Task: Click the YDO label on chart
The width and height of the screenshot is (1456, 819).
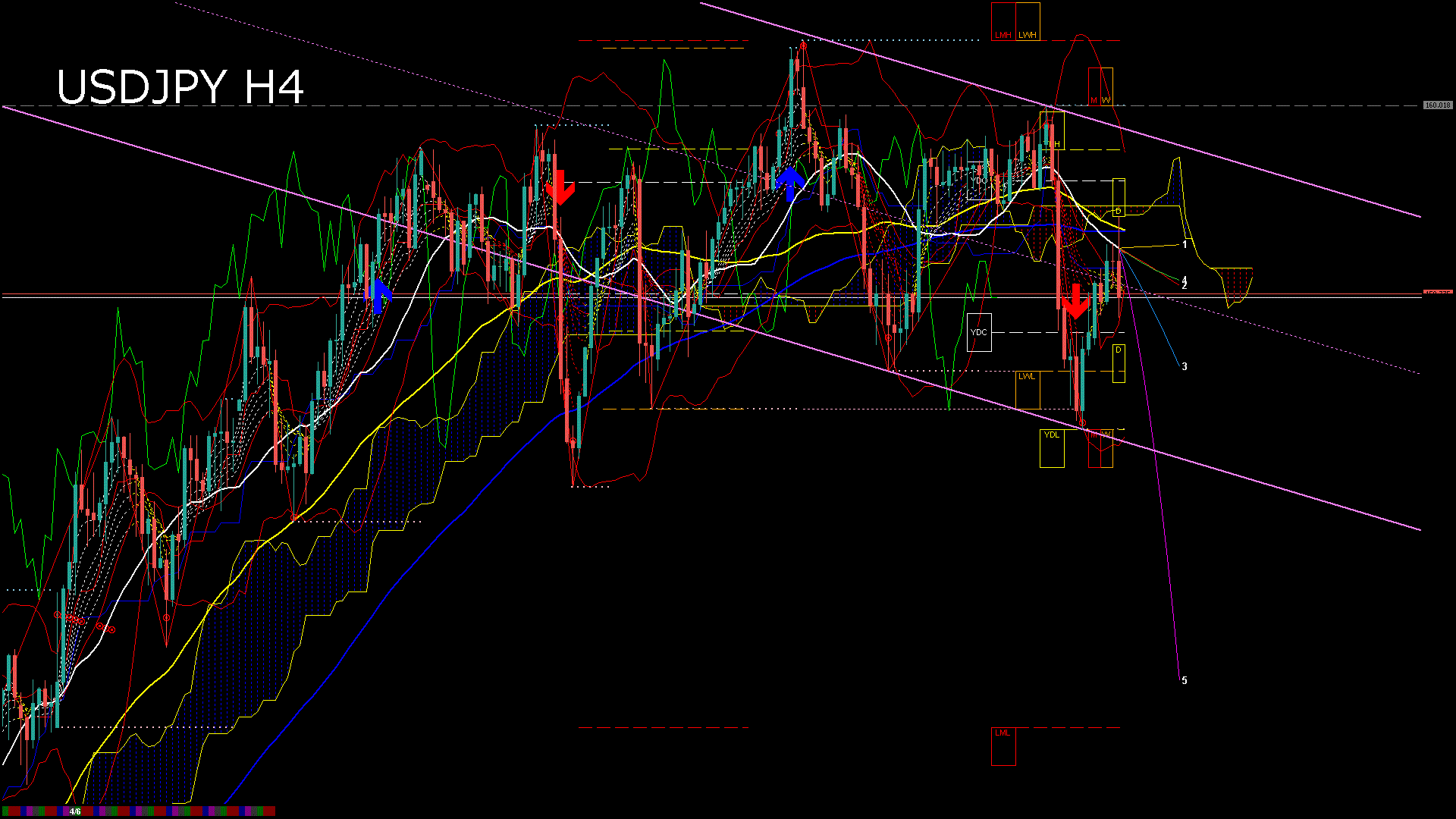Action: [x=979, y=181]
